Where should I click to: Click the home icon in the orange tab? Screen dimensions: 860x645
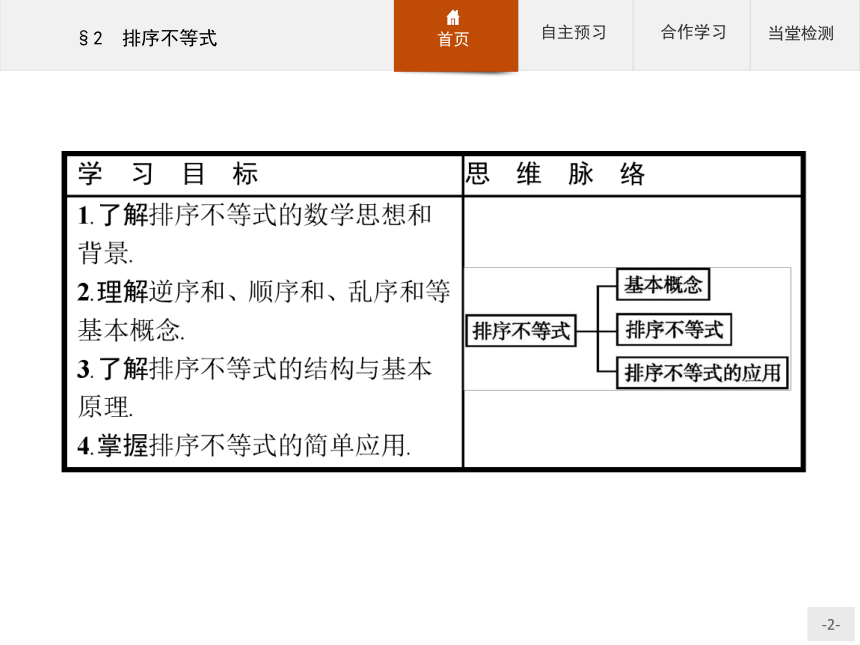pos(453,18)
